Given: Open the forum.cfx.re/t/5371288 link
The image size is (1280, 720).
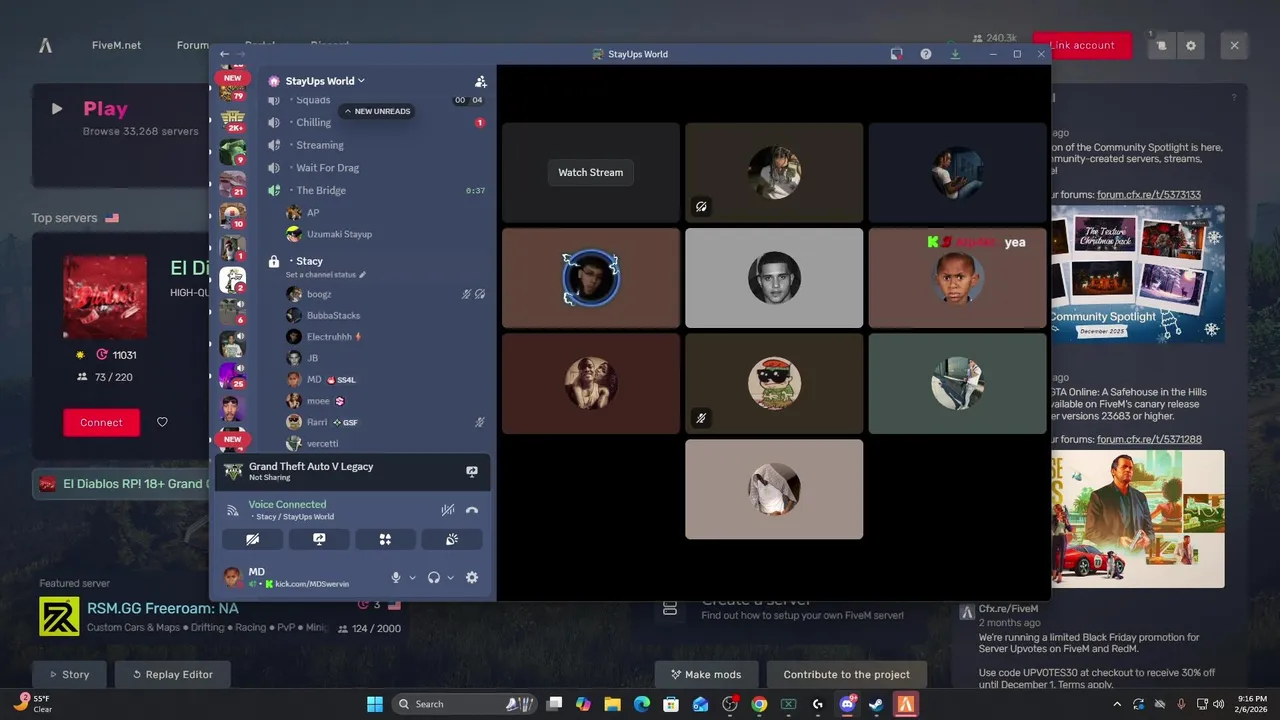Looking at the screenshot, I should (x=1149, y=439).
